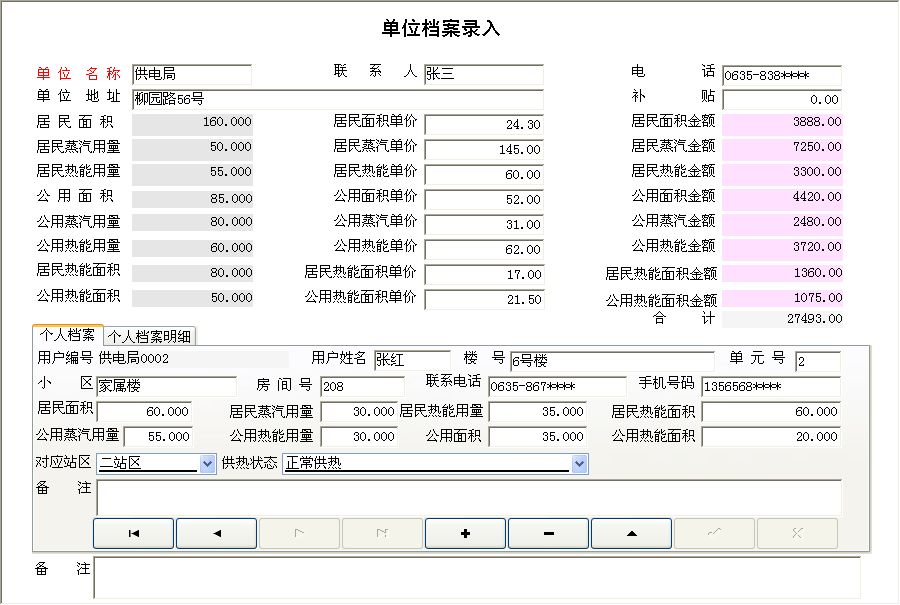This screenshot has height=605, width=900.
Task: Focus the 公用蒸汽用量 field 55.000
Action: (158, 436)
